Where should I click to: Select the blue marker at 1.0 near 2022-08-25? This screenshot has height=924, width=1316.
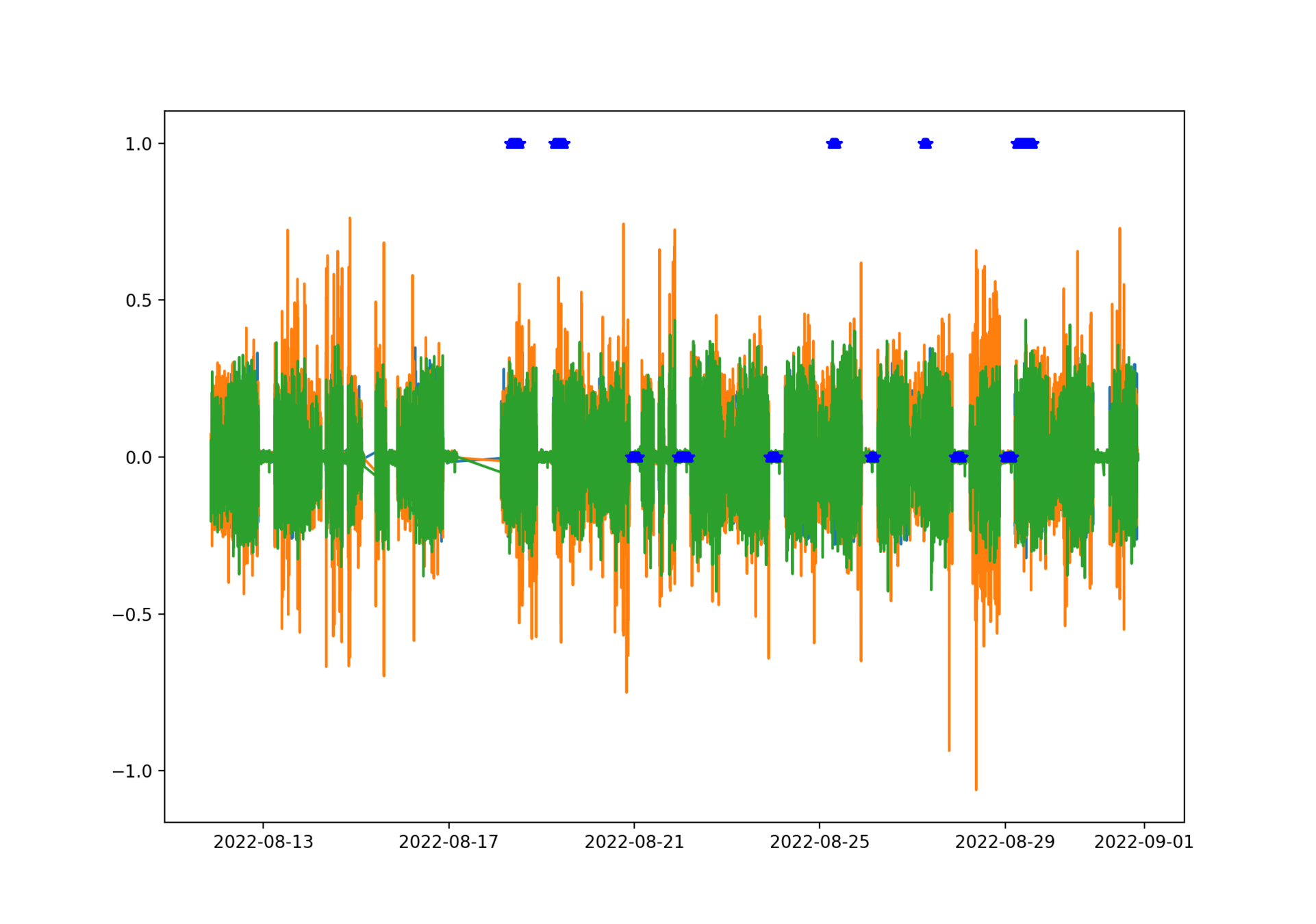click(x=834, y=144)
